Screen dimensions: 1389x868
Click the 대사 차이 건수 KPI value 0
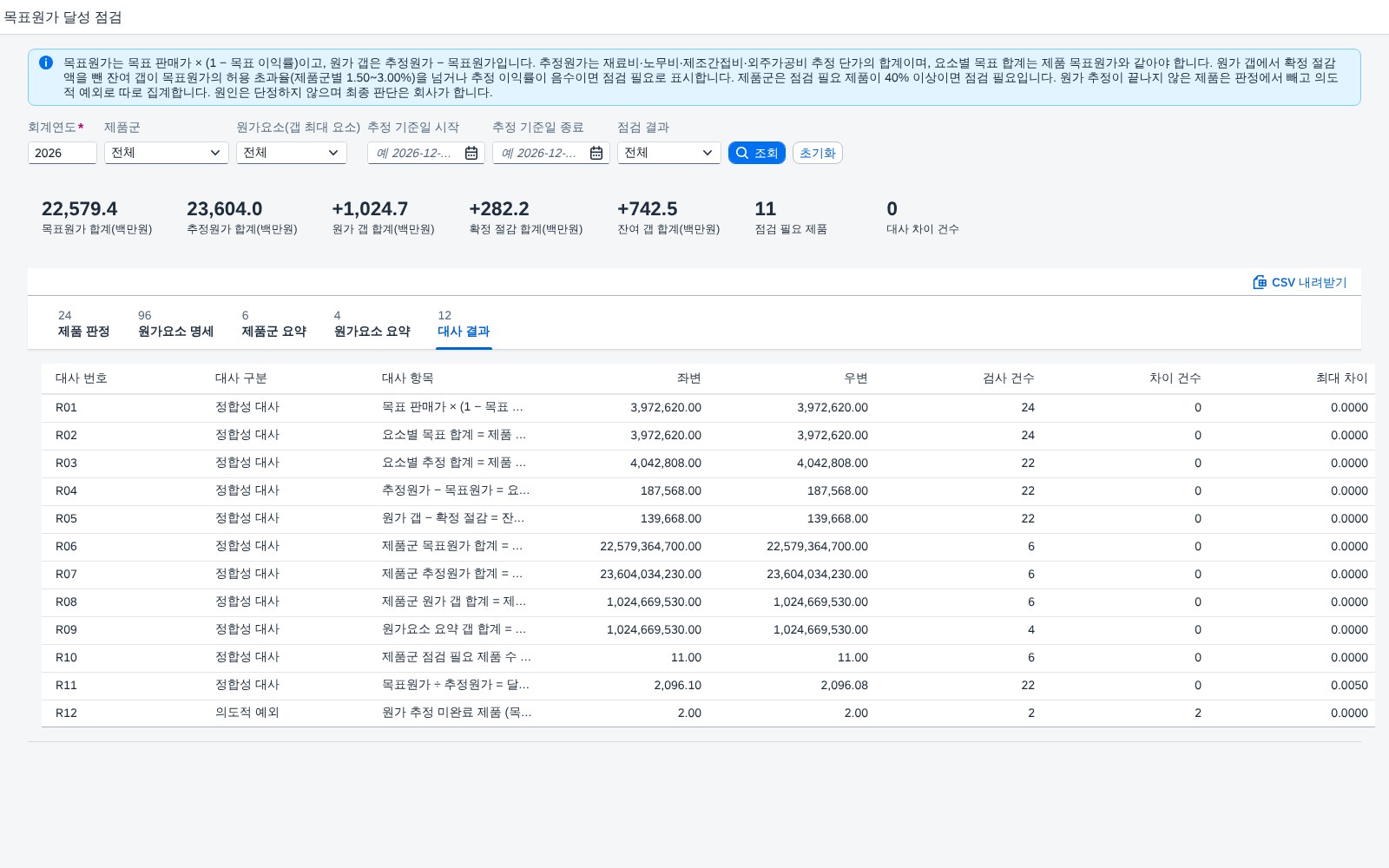892,209
